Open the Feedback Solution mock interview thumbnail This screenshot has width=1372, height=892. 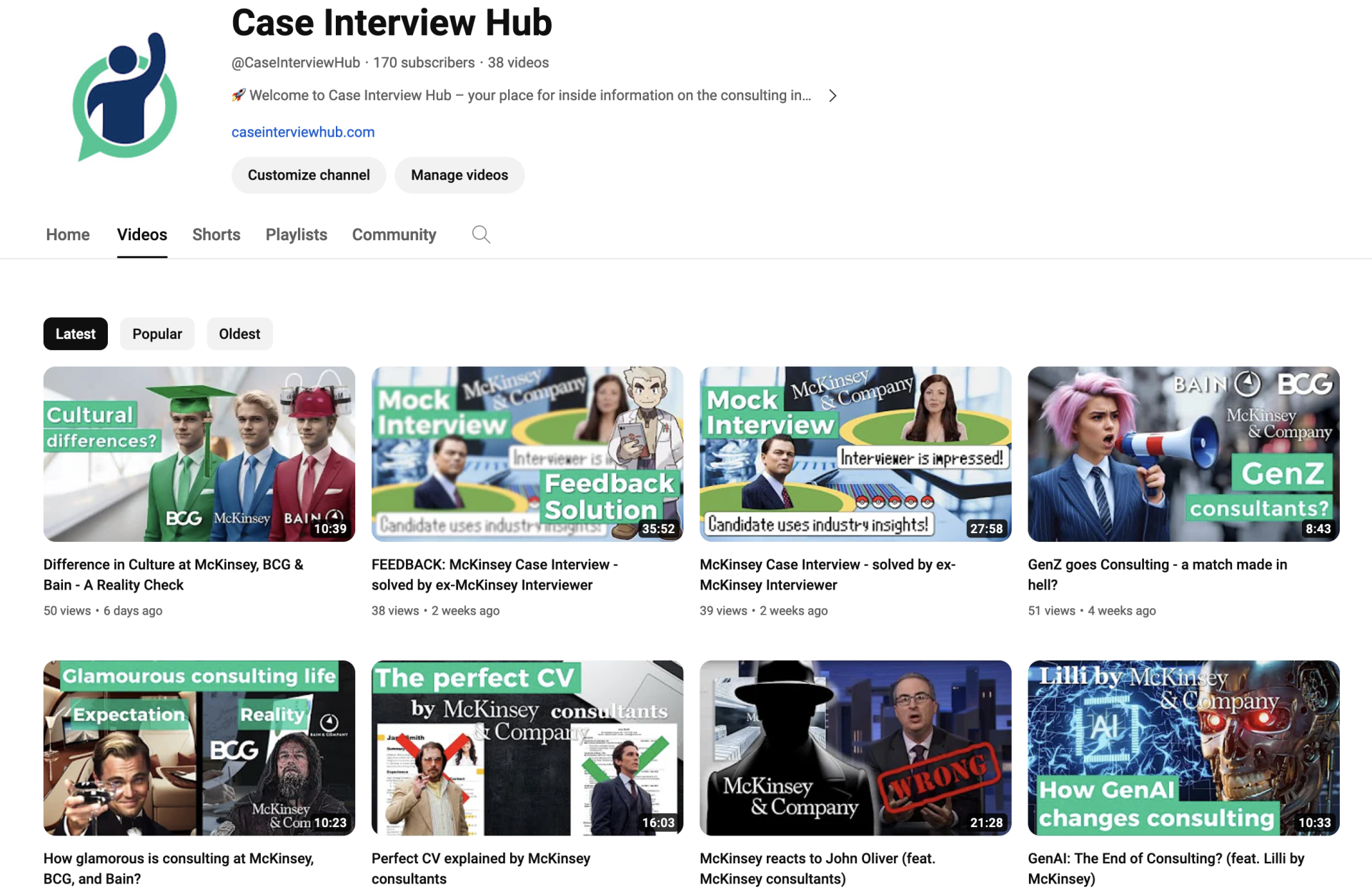[527, 454]
